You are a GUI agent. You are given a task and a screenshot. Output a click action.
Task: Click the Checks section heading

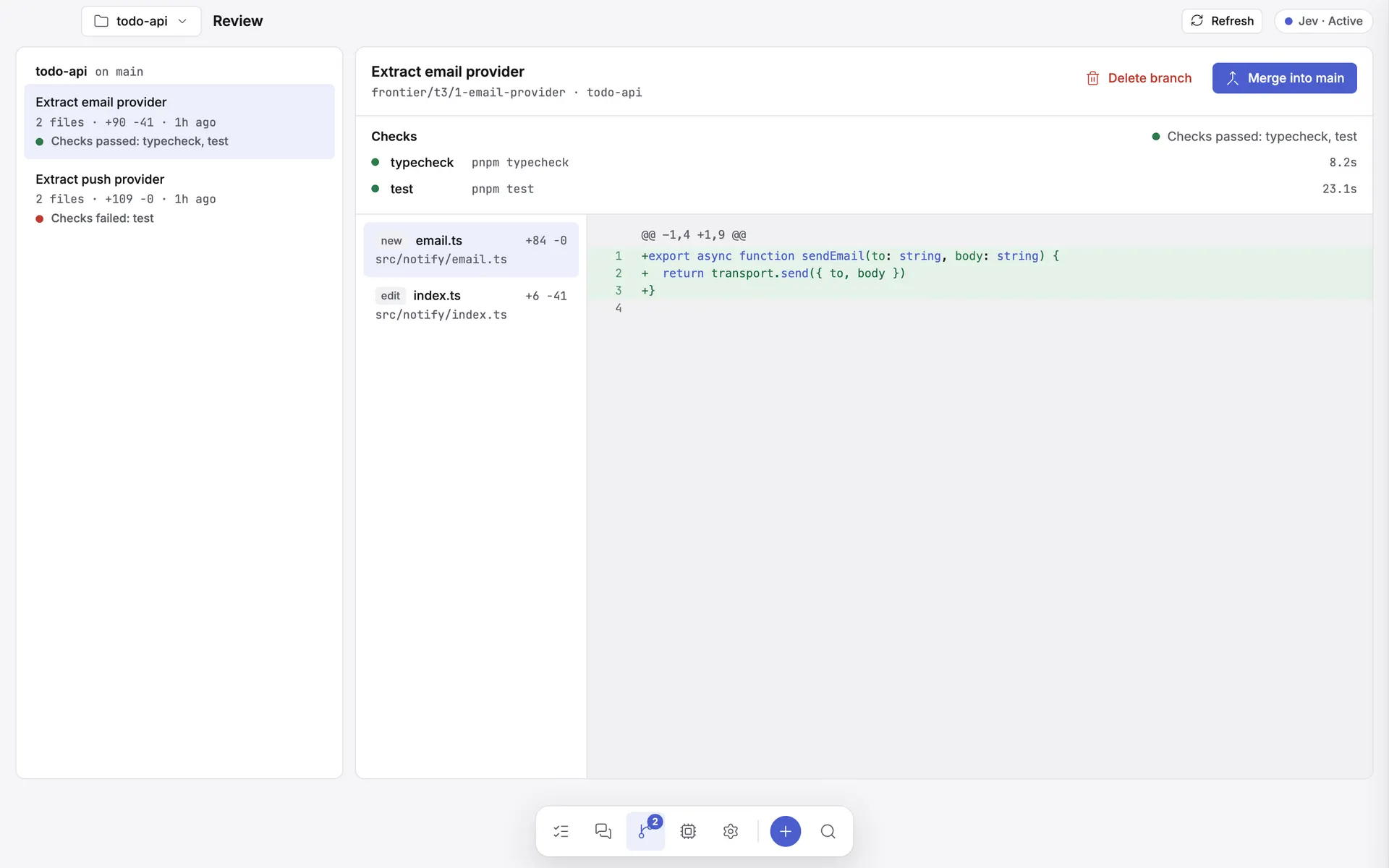[394, 136]
